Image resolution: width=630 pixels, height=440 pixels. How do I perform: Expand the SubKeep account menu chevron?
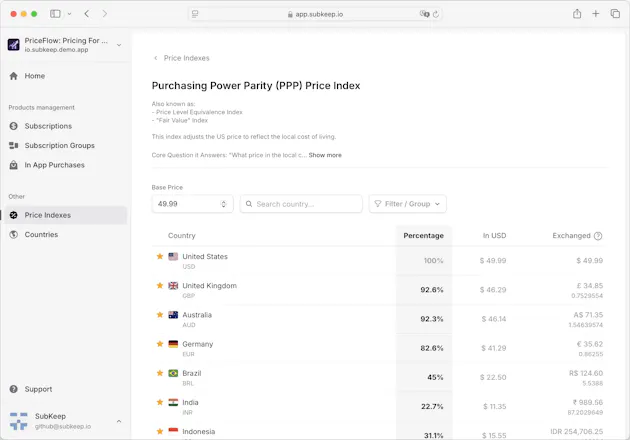pyautogui.click(x=119, y=421)
